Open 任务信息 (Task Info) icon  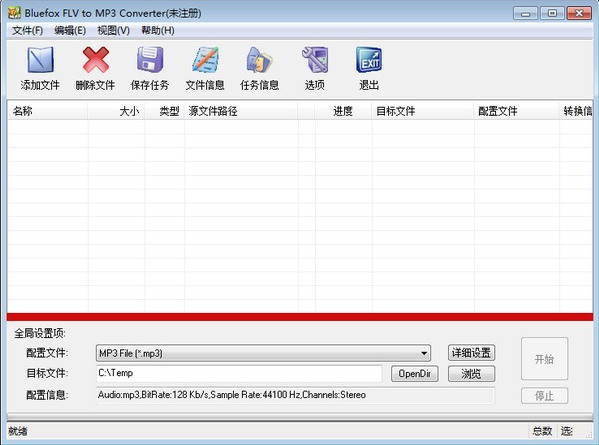(259, 60)
